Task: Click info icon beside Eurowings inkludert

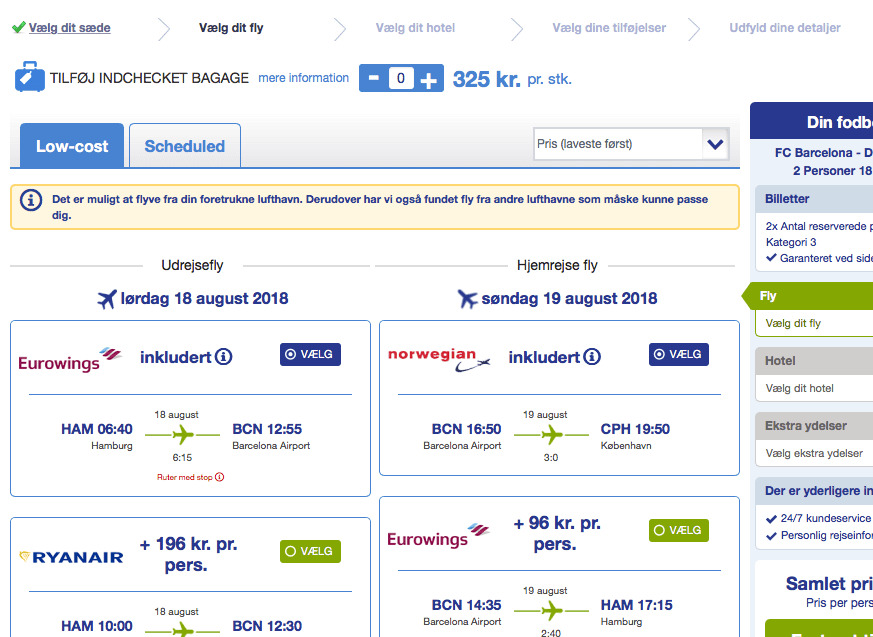Action: 224,357
